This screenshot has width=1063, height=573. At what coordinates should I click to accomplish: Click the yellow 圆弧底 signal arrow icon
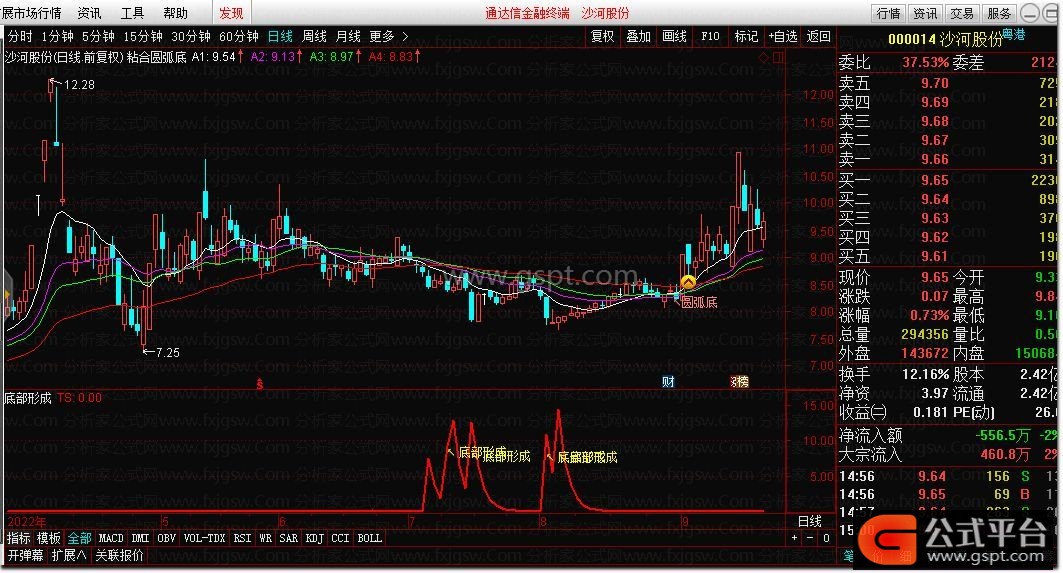click(x=688, y=281)
